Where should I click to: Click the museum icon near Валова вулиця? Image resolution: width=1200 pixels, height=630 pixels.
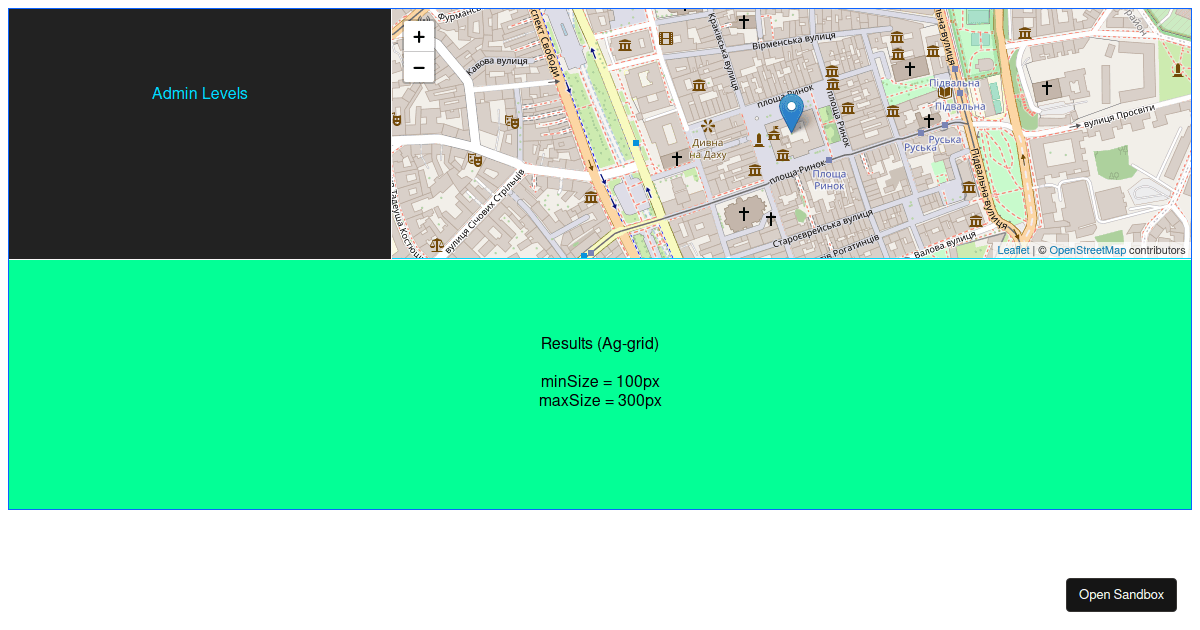pyautogui.click(x=975, y=221)
